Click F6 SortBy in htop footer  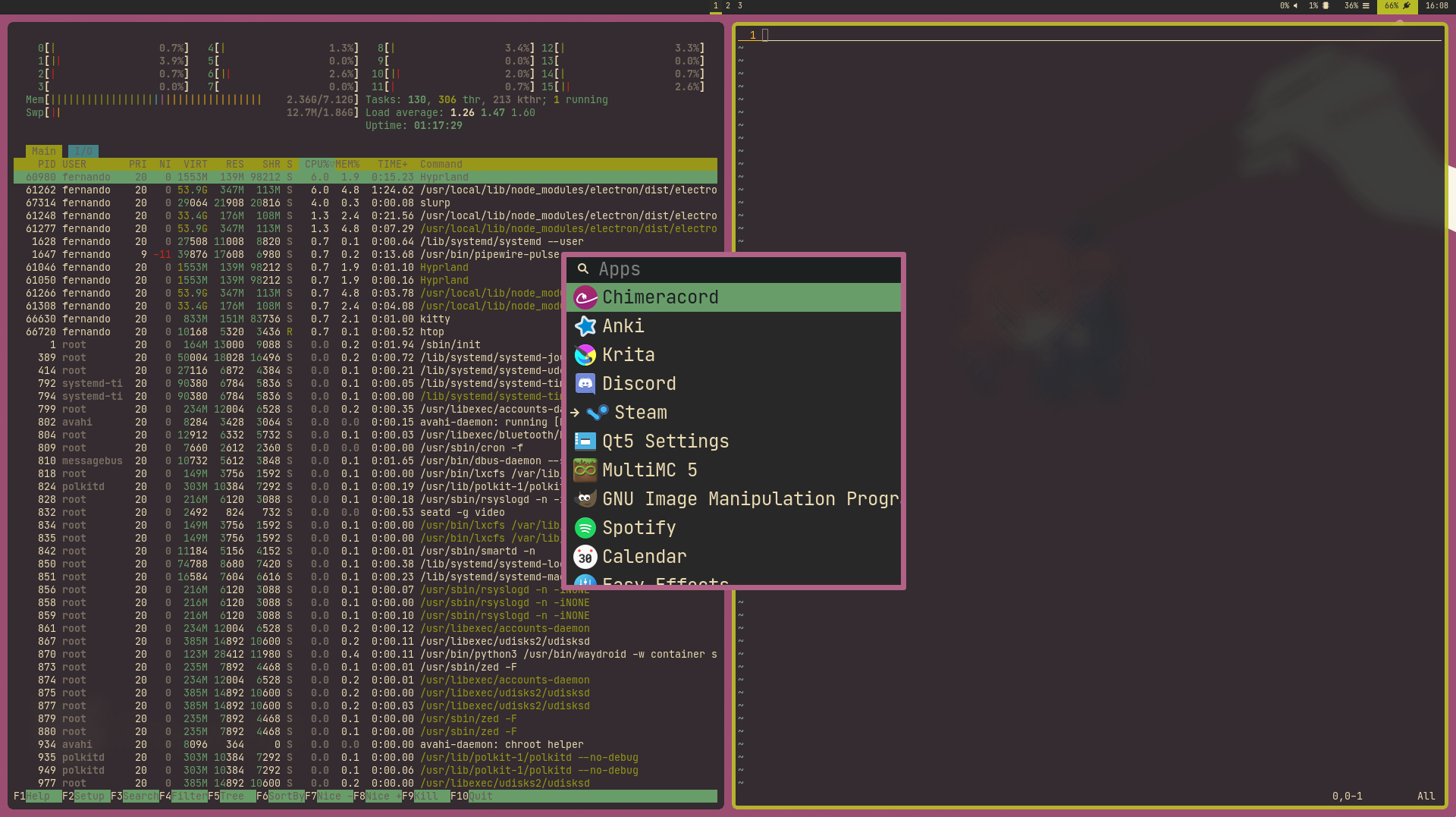tap(281, 797)
